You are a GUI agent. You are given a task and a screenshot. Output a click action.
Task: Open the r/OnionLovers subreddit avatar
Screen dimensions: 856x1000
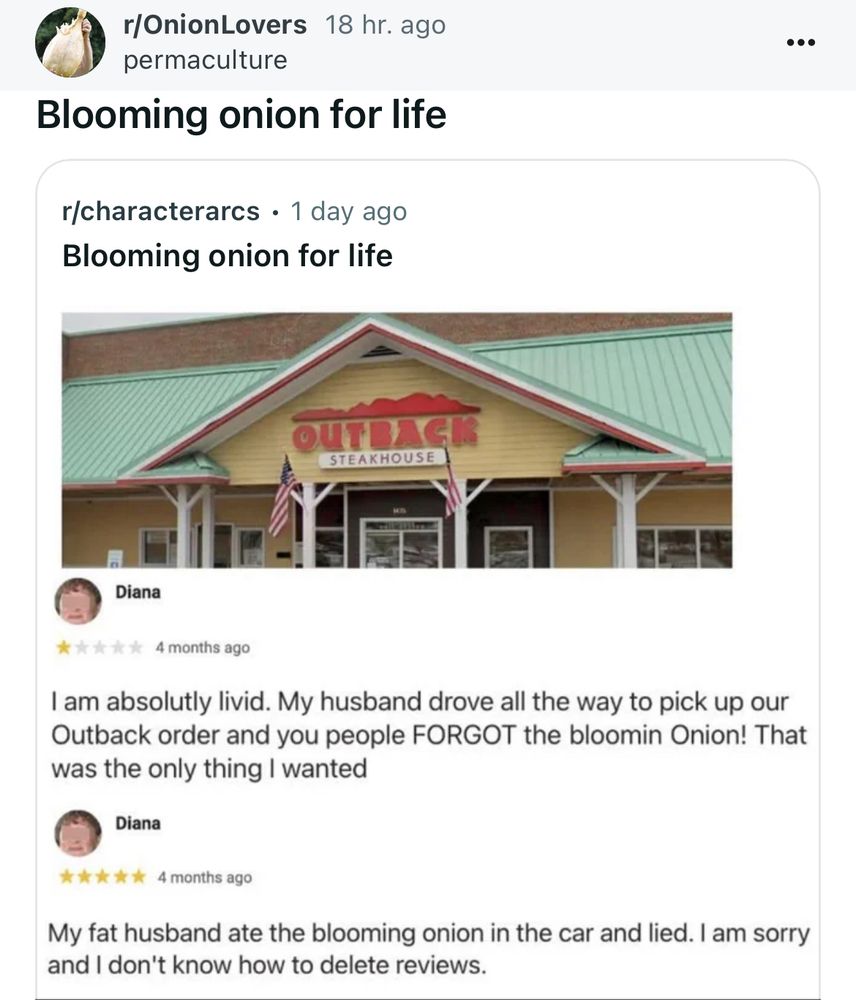click(70, 43)
